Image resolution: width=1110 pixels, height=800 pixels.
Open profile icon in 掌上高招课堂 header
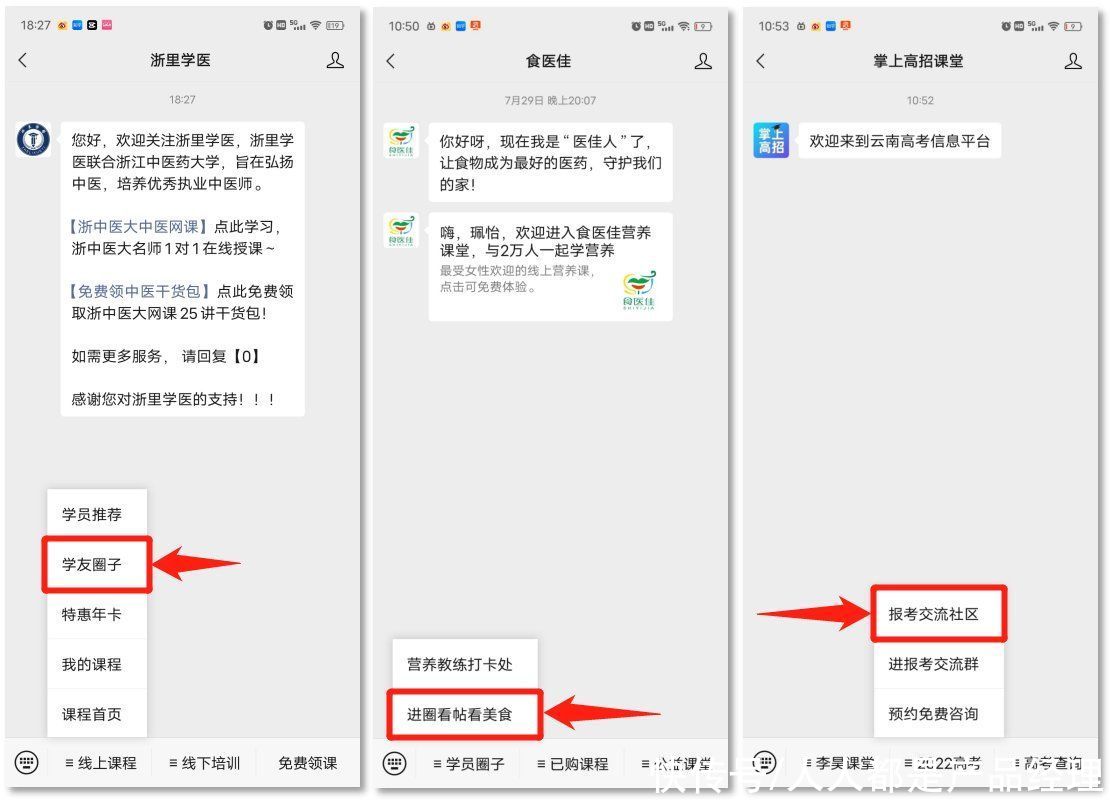click(x=1073, y=61)
